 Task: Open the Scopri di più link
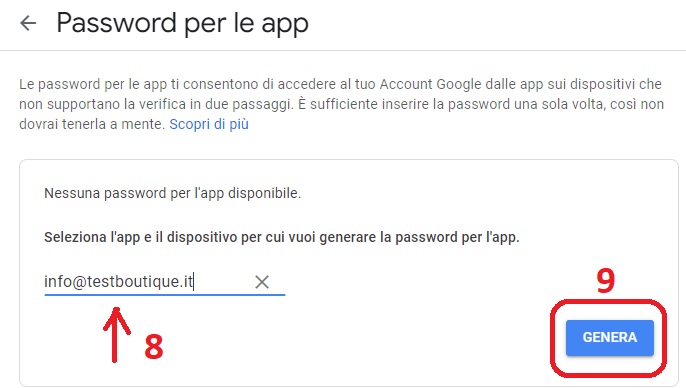pos(209,124)
